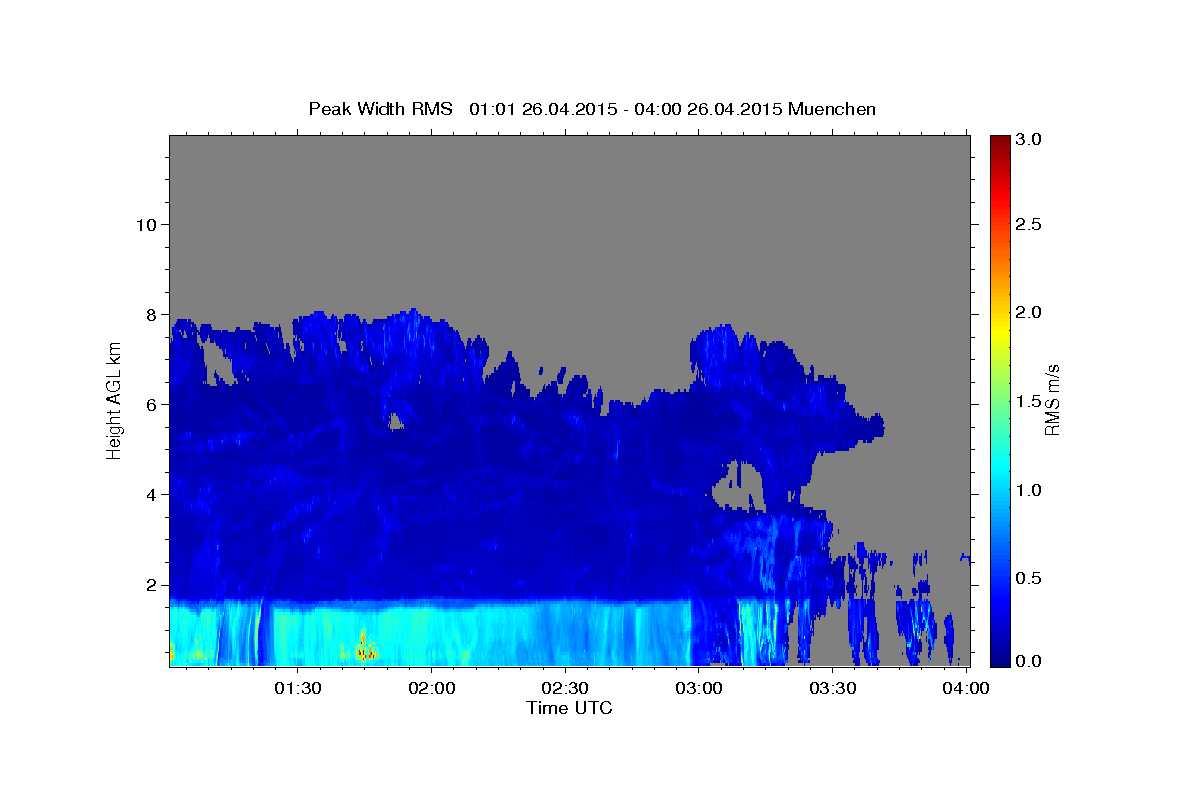Click the colorbar value 1.5
1200x800 pixels.
1028,401
